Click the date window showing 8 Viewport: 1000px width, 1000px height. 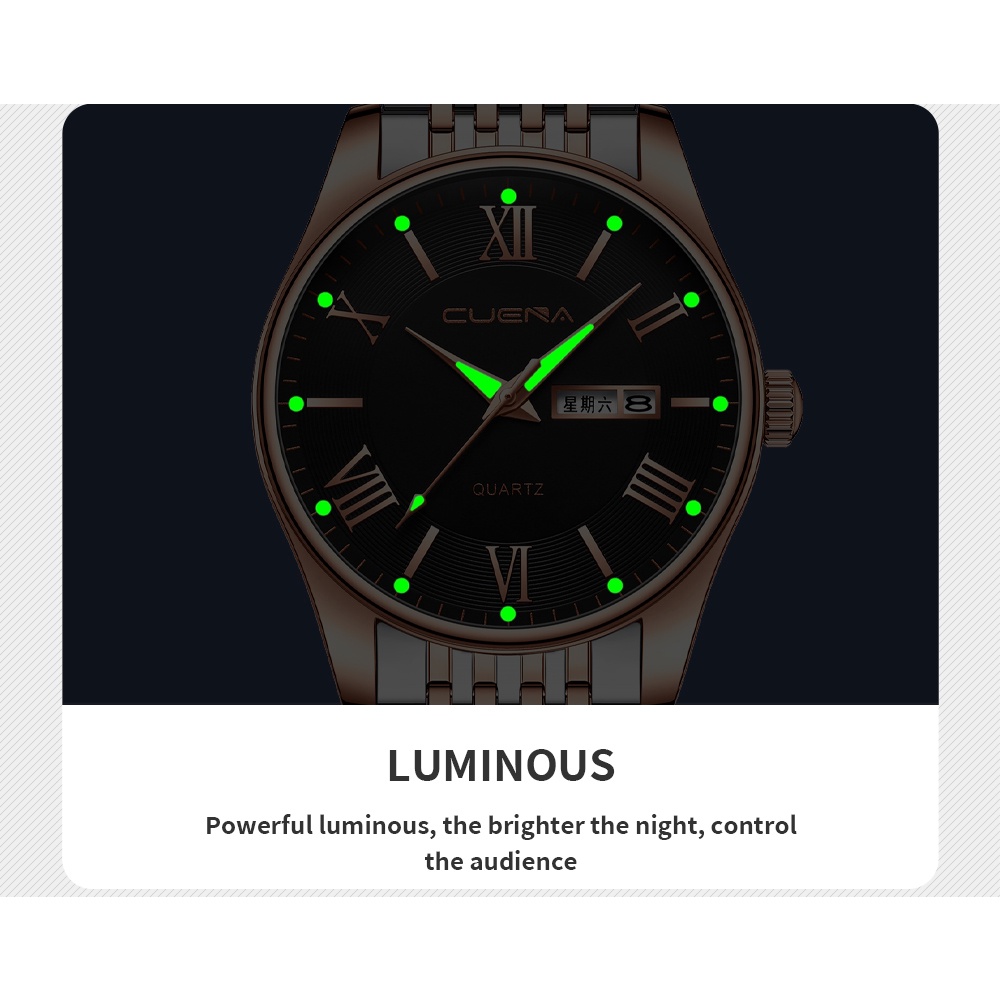pyautogui.click(x=638, y=403)
